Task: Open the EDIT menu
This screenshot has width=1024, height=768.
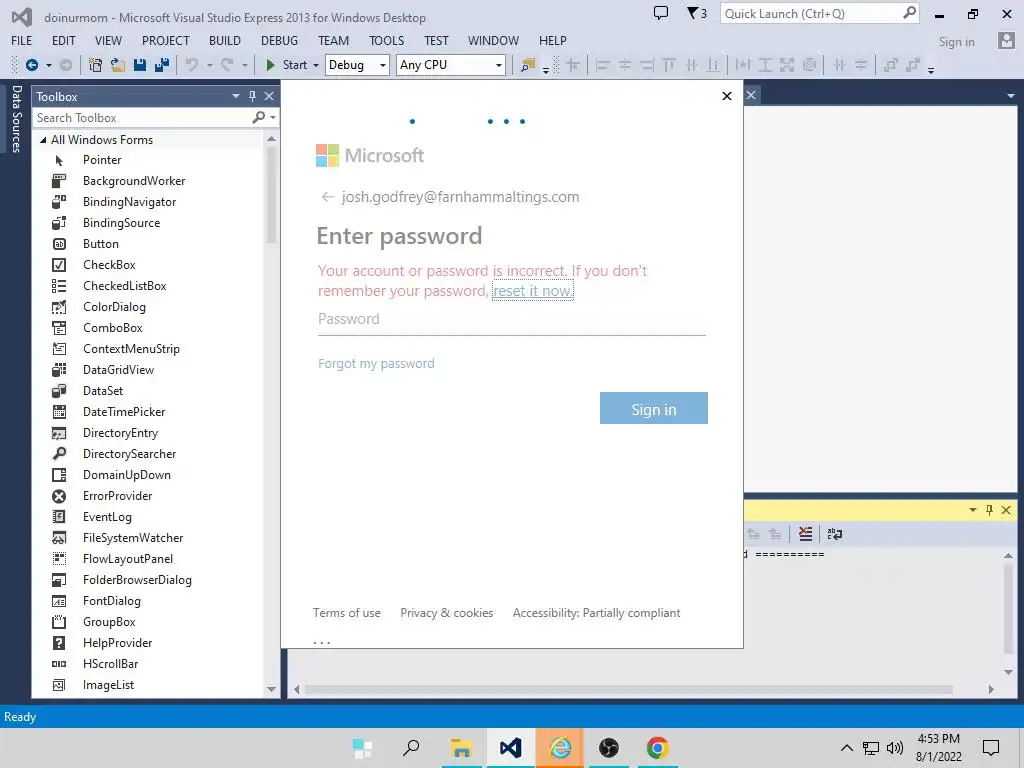Action: click(x=63, y=40)
